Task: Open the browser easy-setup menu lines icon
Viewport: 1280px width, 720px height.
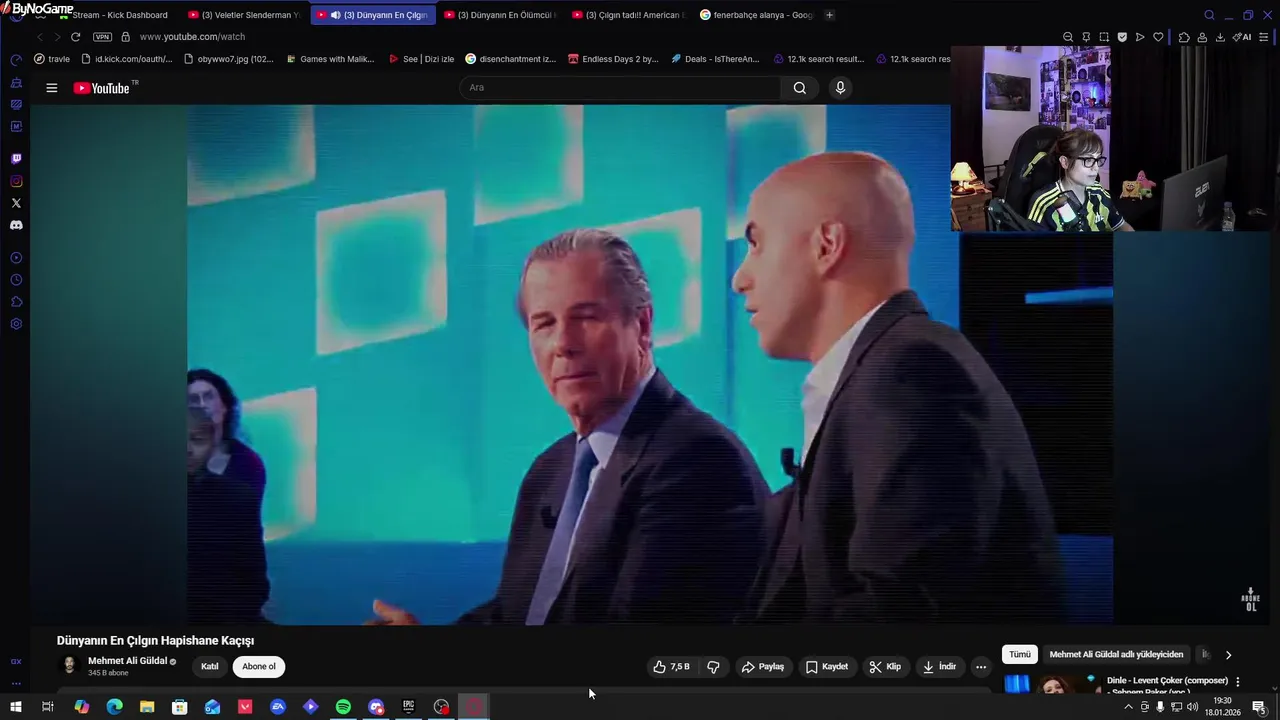Action: 1264,37
